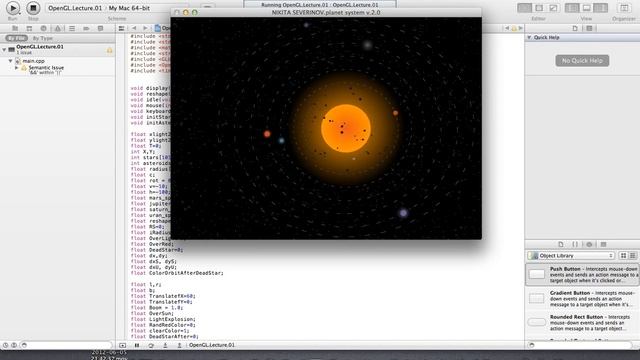This screenshot has height=360, width=640.
Task: Show the Object library tab
Action: click(589, 244)
